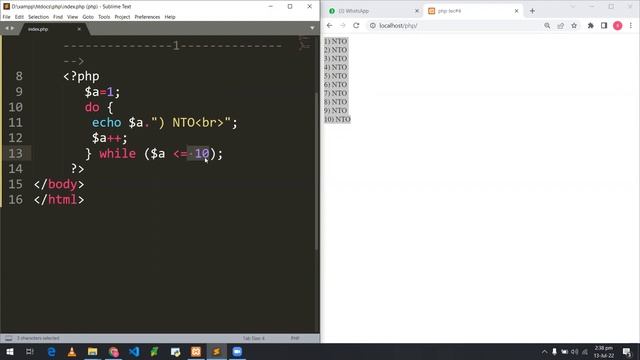Change Tab Size in status bar
Image resolution: width=640 pixels, height=360 pixels.
254,338
